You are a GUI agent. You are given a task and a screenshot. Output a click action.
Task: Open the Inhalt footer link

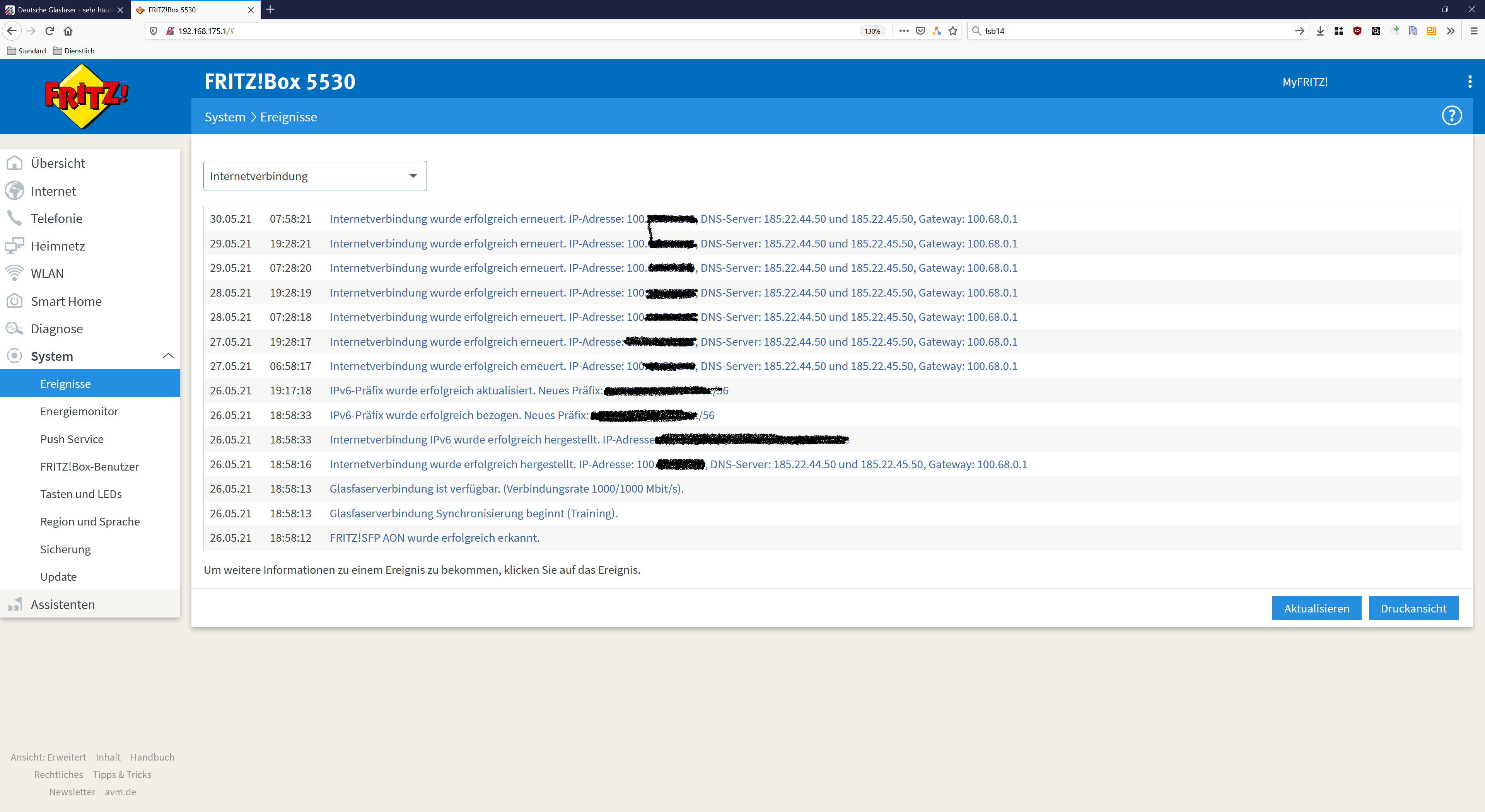pos(108,757)
